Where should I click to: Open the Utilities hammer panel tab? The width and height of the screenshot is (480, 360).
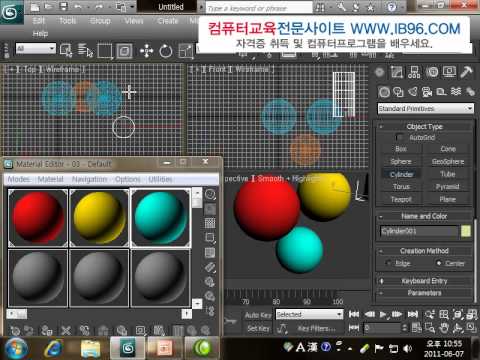(x=466, y=72)
